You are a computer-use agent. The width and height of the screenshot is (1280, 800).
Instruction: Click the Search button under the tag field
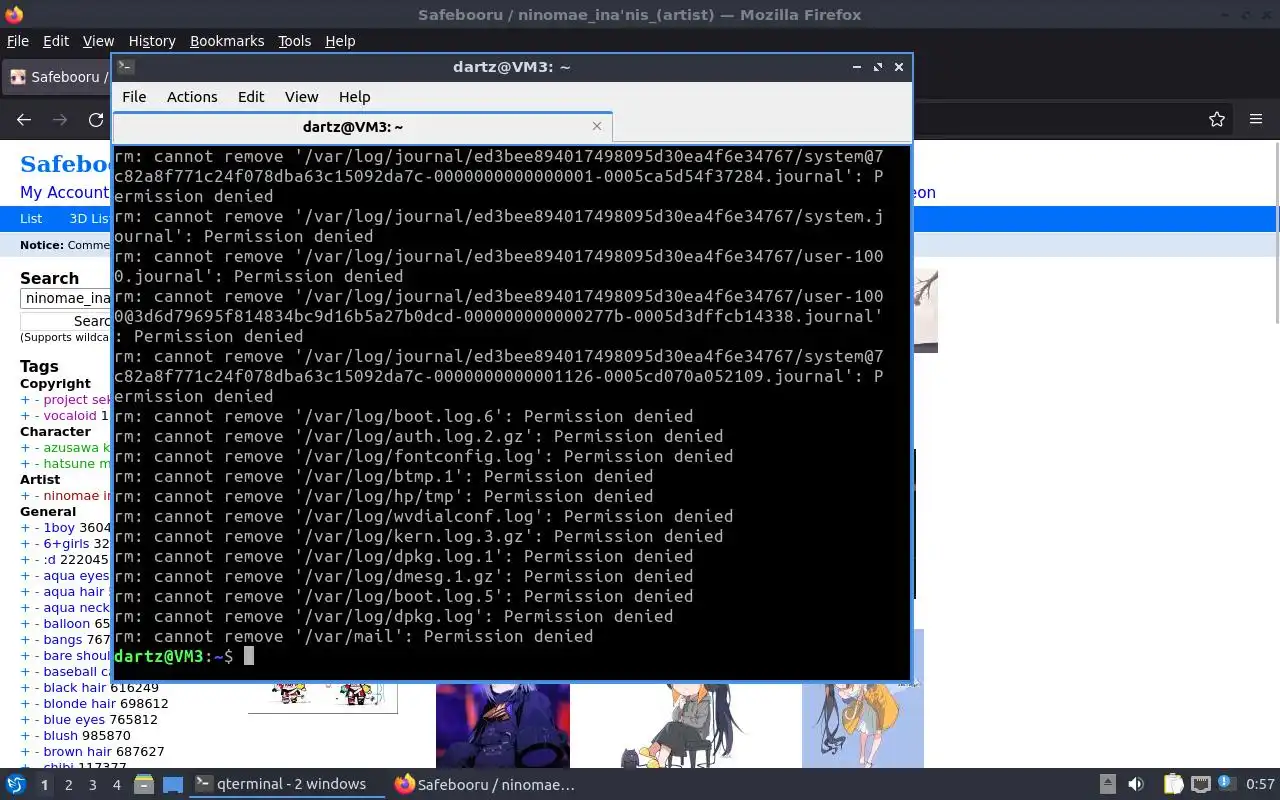point(66,321)
